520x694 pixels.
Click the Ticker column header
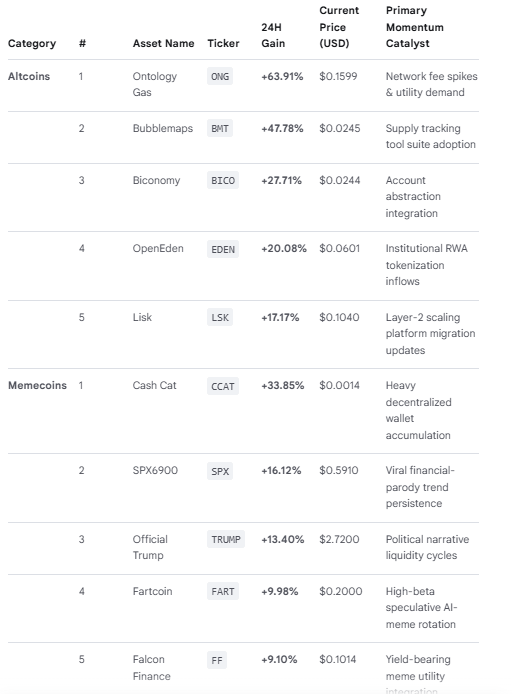(x=223, y=43)
